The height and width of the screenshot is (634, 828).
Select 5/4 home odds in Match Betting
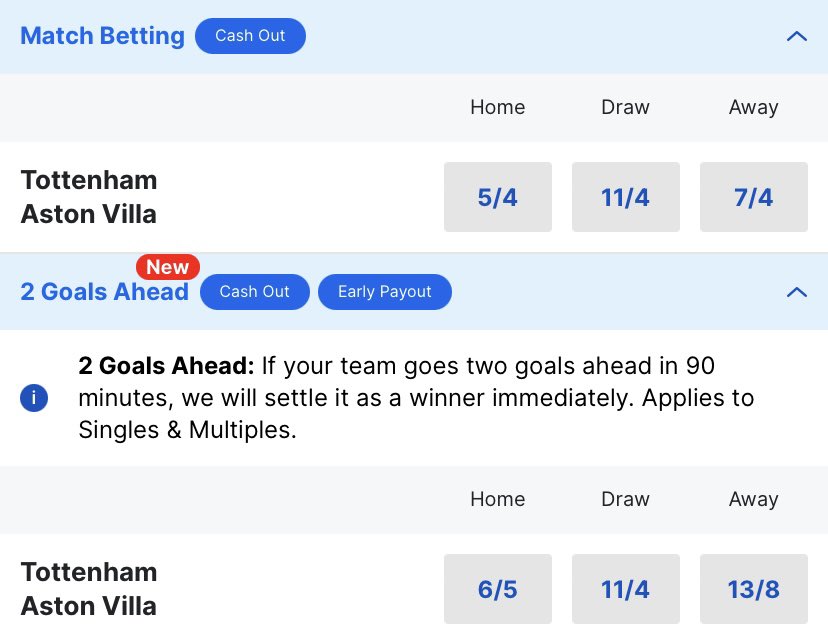point(498,197)
